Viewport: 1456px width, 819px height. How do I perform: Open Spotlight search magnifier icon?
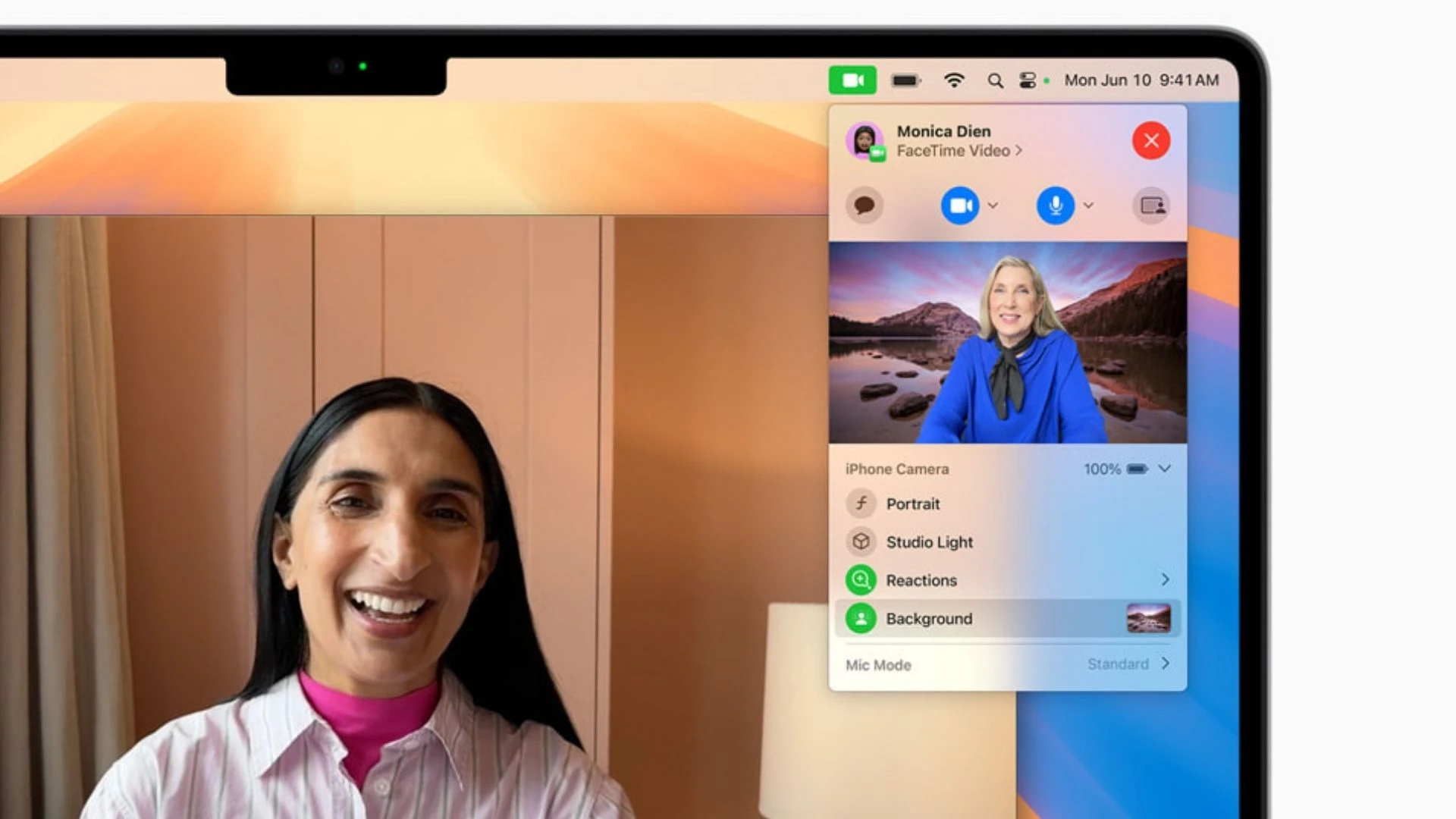click(x=995, y=80)
